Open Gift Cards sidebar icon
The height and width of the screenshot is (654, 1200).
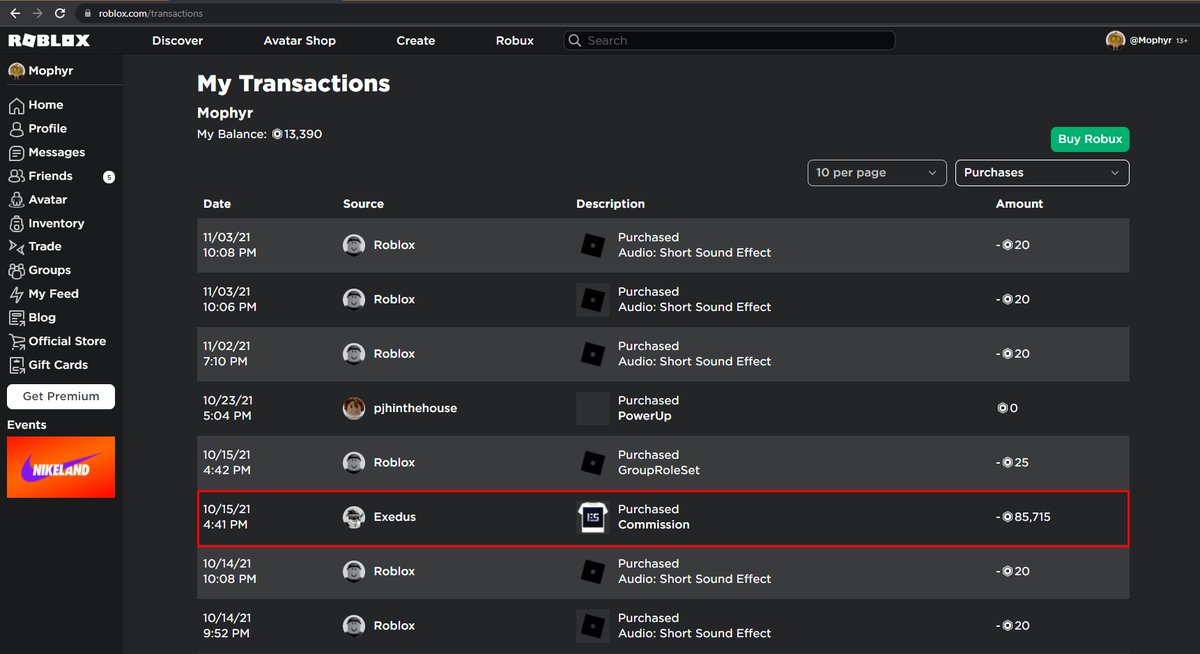pyautogui.click(x=16, y=365)
